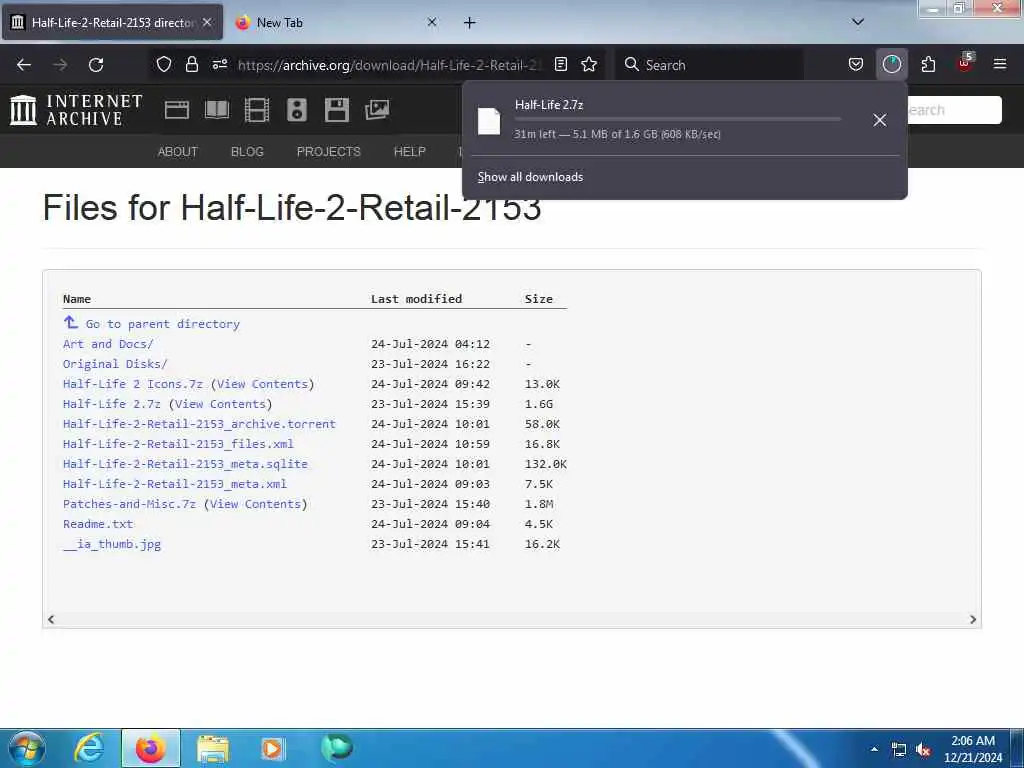Open a new tab with plus button
Viewport: 1024px width, 768px height.
click(x=470, y=23)
